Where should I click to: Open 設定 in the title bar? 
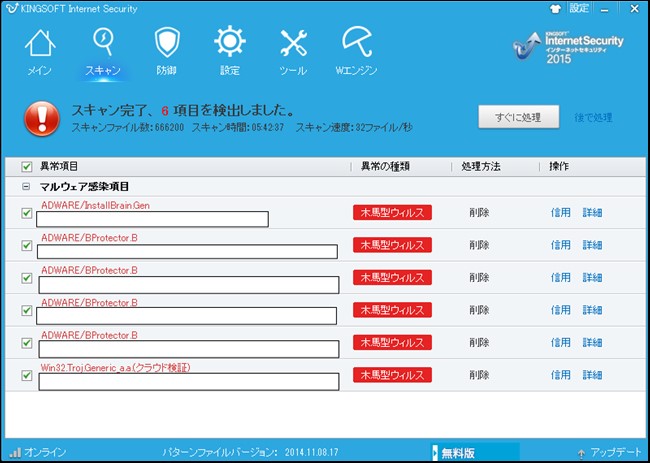click(x=579, y=8)
